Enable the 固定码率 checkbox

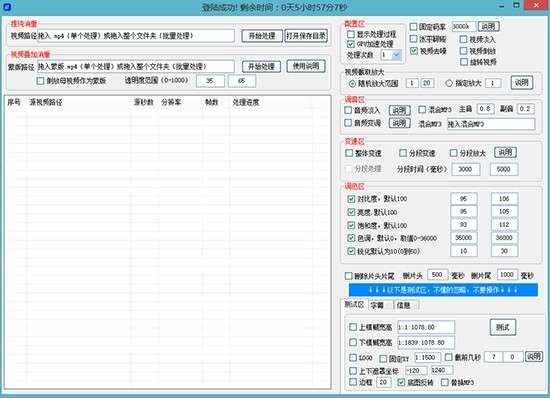414,27
